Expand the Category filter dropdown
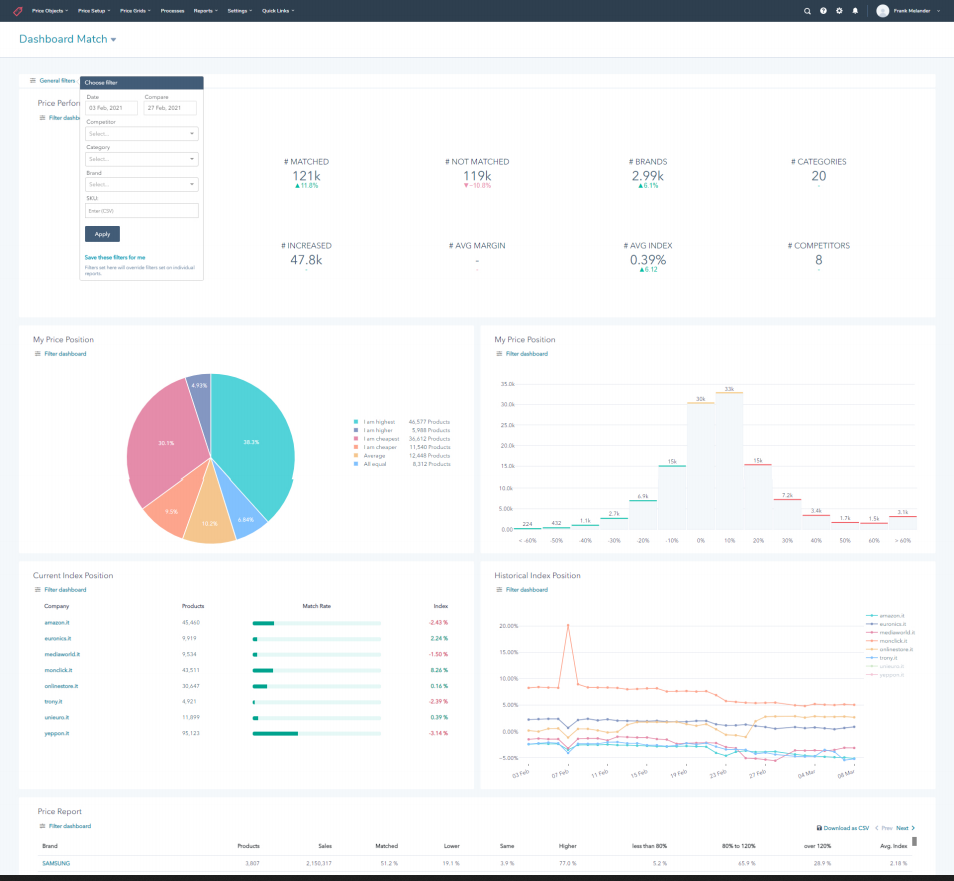The image size is (954, 881). coord(141,158)
